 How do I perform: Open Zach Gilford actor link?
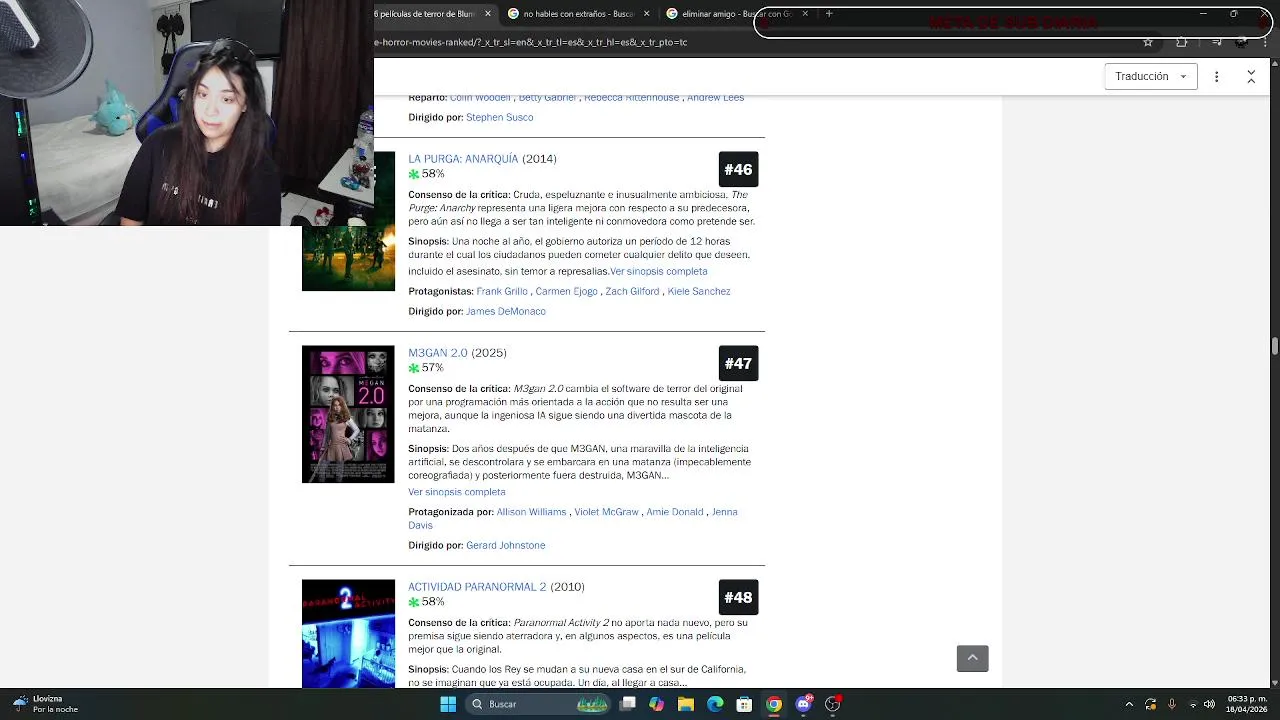click(632, 291)
